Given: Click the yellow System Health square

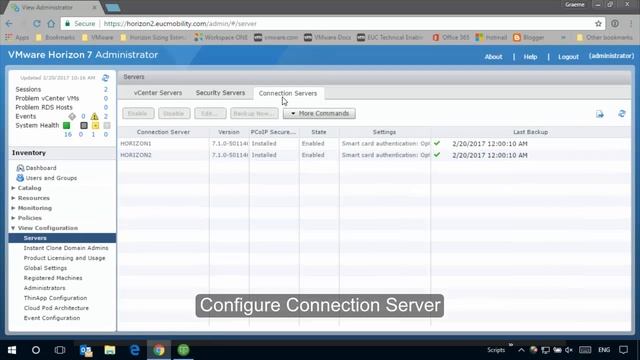Looking at the screenshot, I should pos(96,125).
